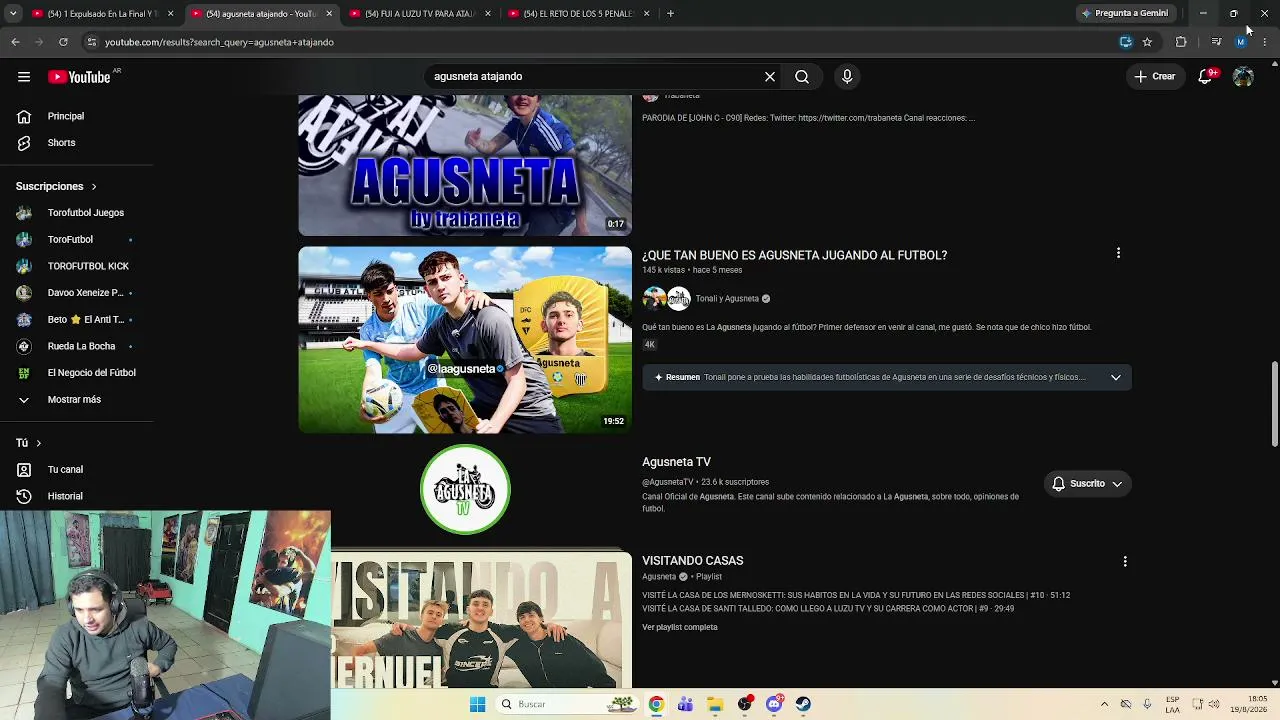Click the page vertical scrollbar thumb
The width and height of the screenshot is (1280, 720).
click(1274, 404)
